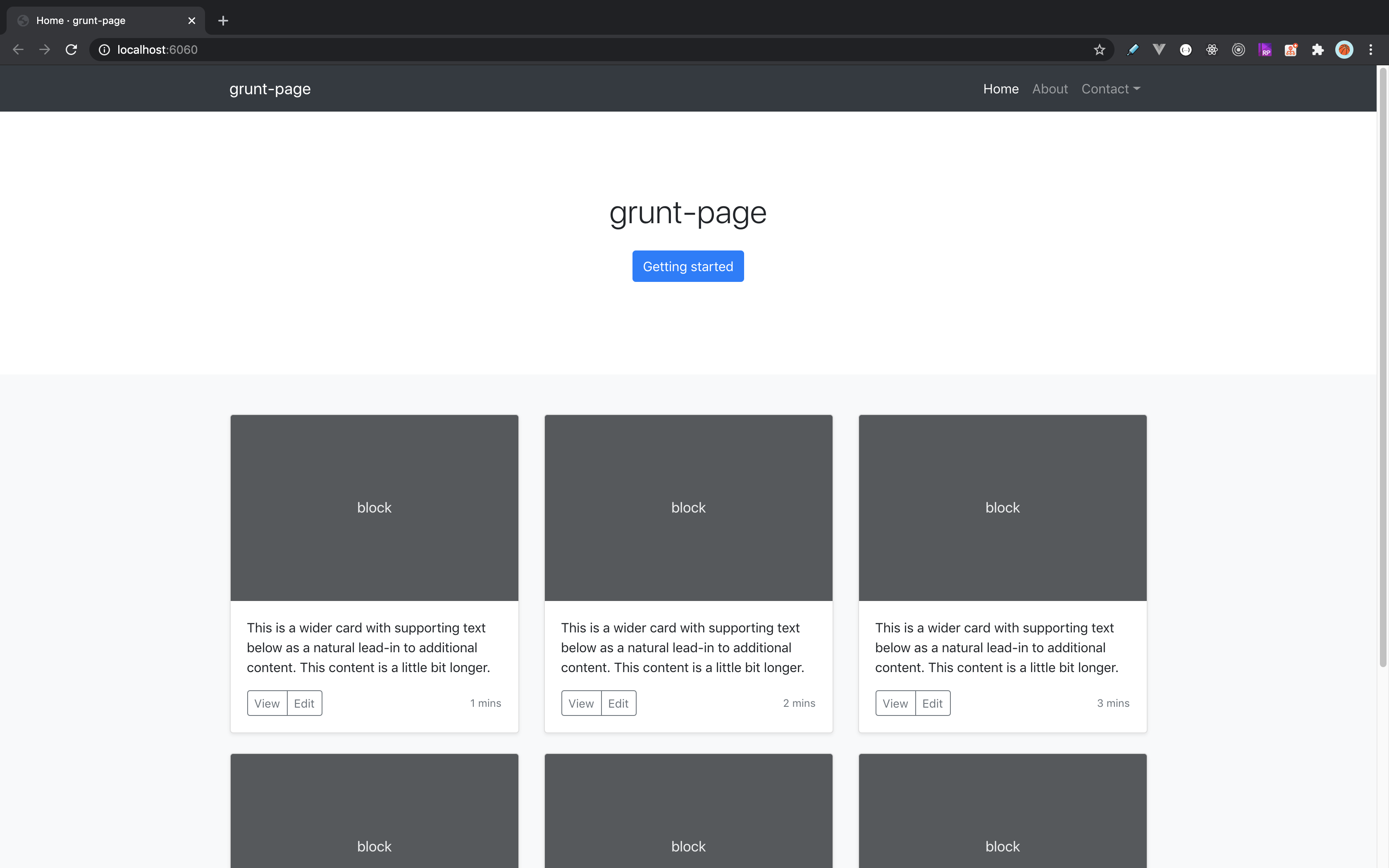The image size is (1389, 868).
Task: Go to Home in the navbar
Action: (1000, 89)
